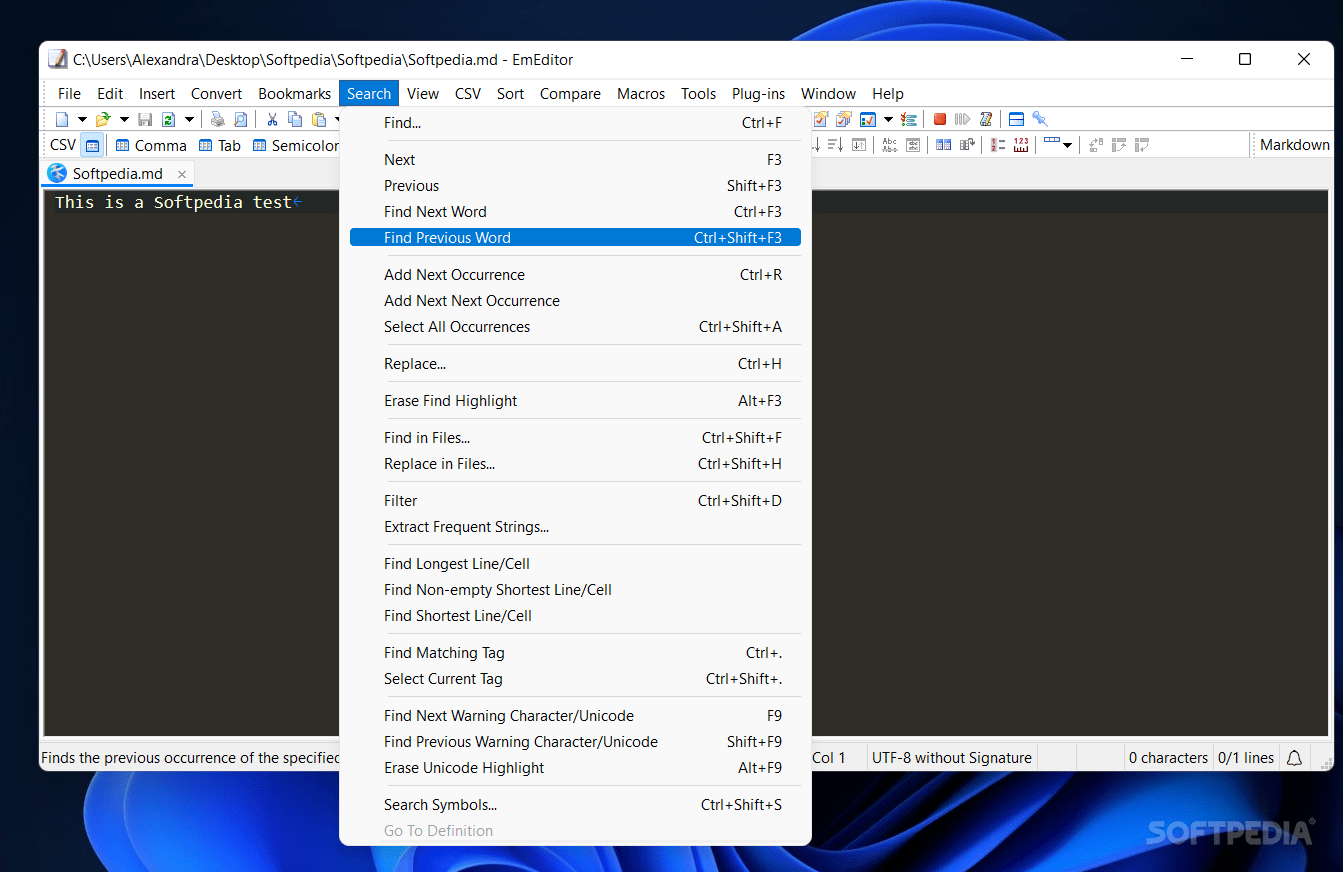Image resolution: width=1343 pixels, height=872 pixels.
Task: Open the Compare menu
Action: (x=570, y=94)
